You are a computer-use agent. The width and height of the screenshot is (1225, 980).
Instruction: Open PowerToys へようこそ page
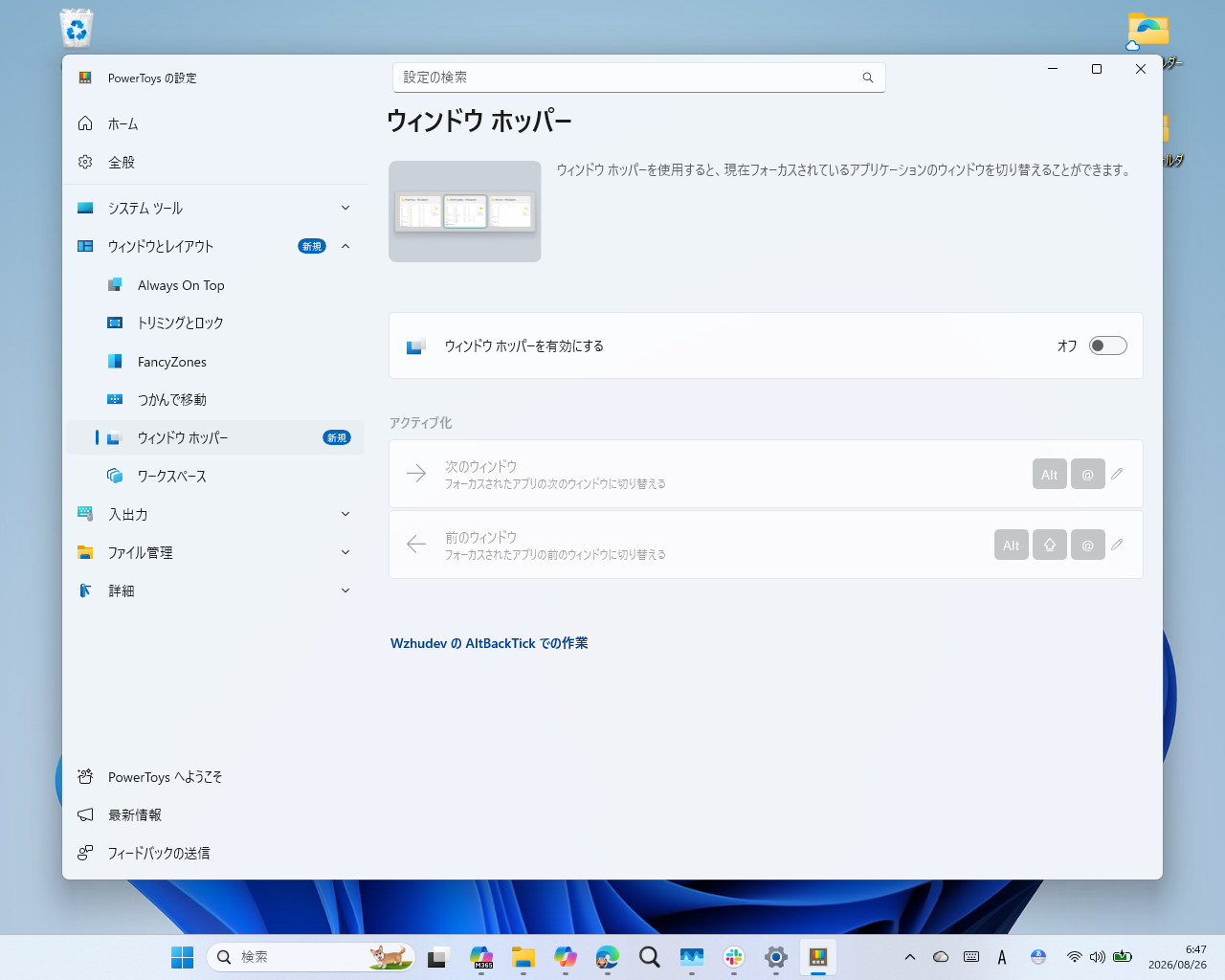[215, 777]
